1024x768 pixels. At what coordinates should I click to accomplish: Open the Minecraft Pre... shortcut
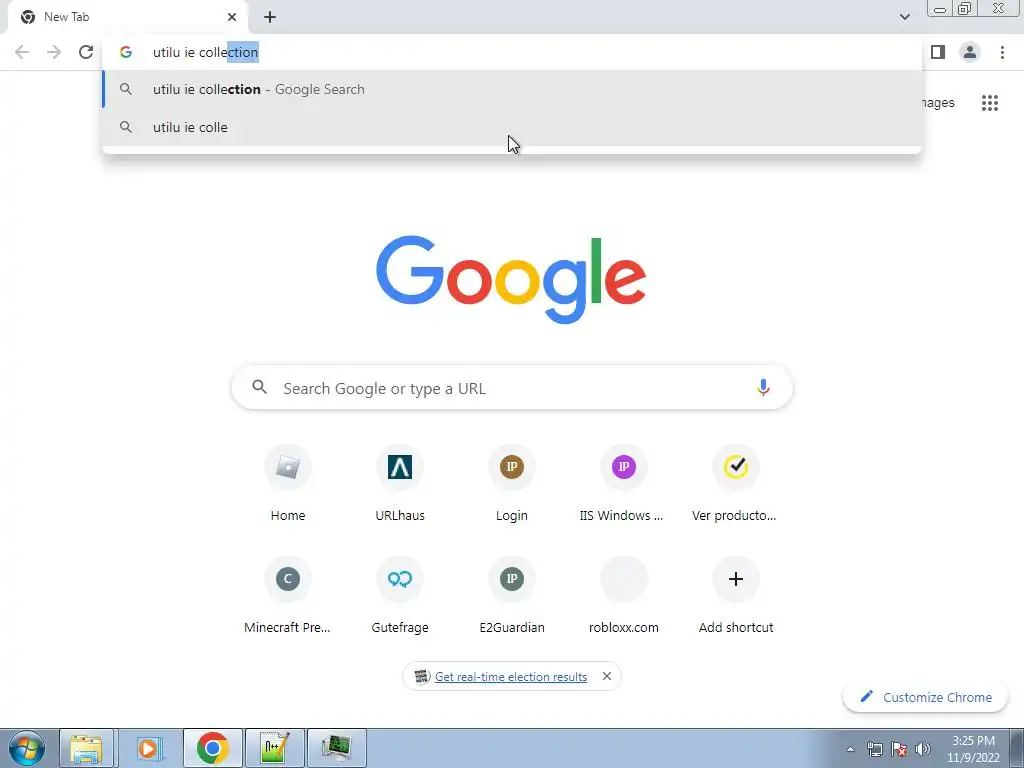(288, 596)
